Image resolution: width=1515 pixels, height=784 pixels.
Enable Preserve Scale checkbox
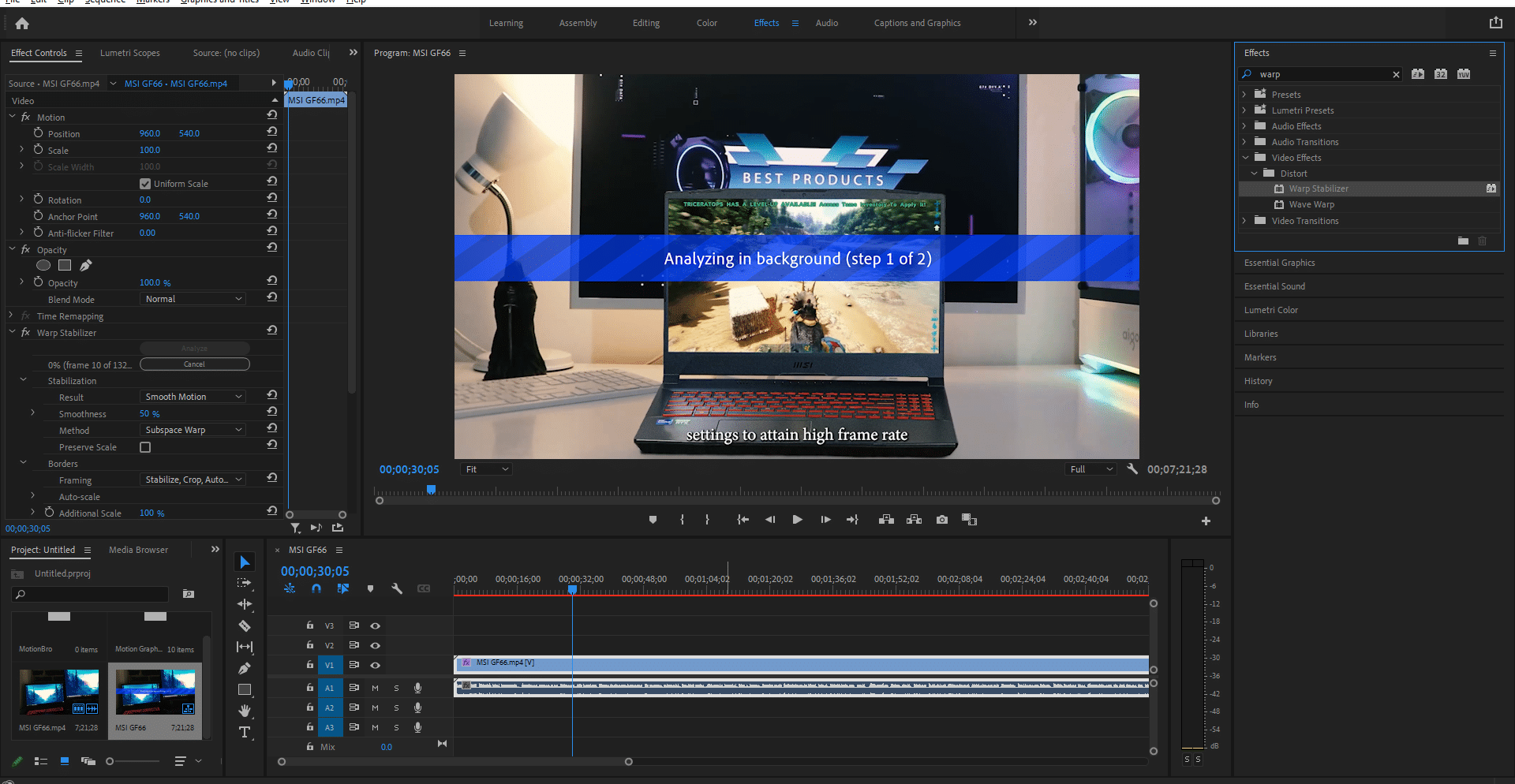pos(145,447)
